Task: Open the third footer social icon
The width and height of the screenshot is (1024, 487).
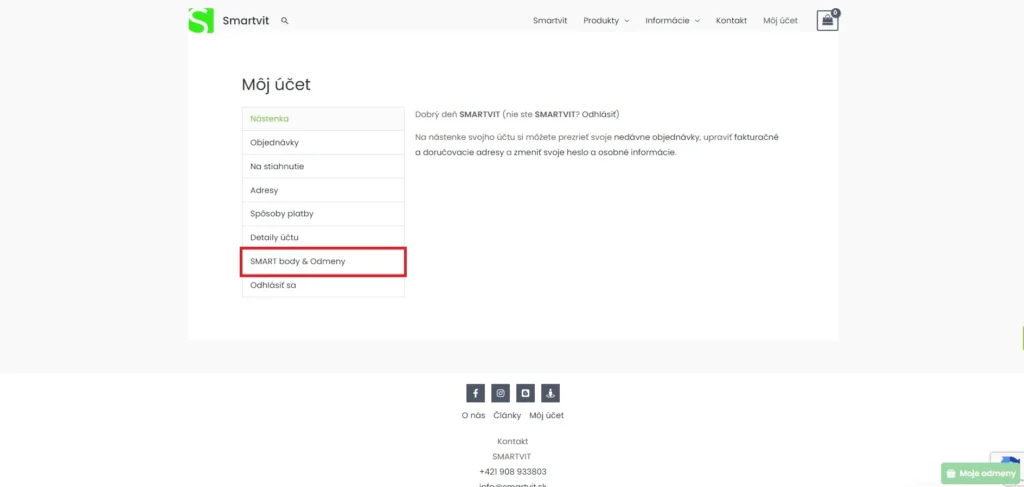Action: tap(526, 393)
